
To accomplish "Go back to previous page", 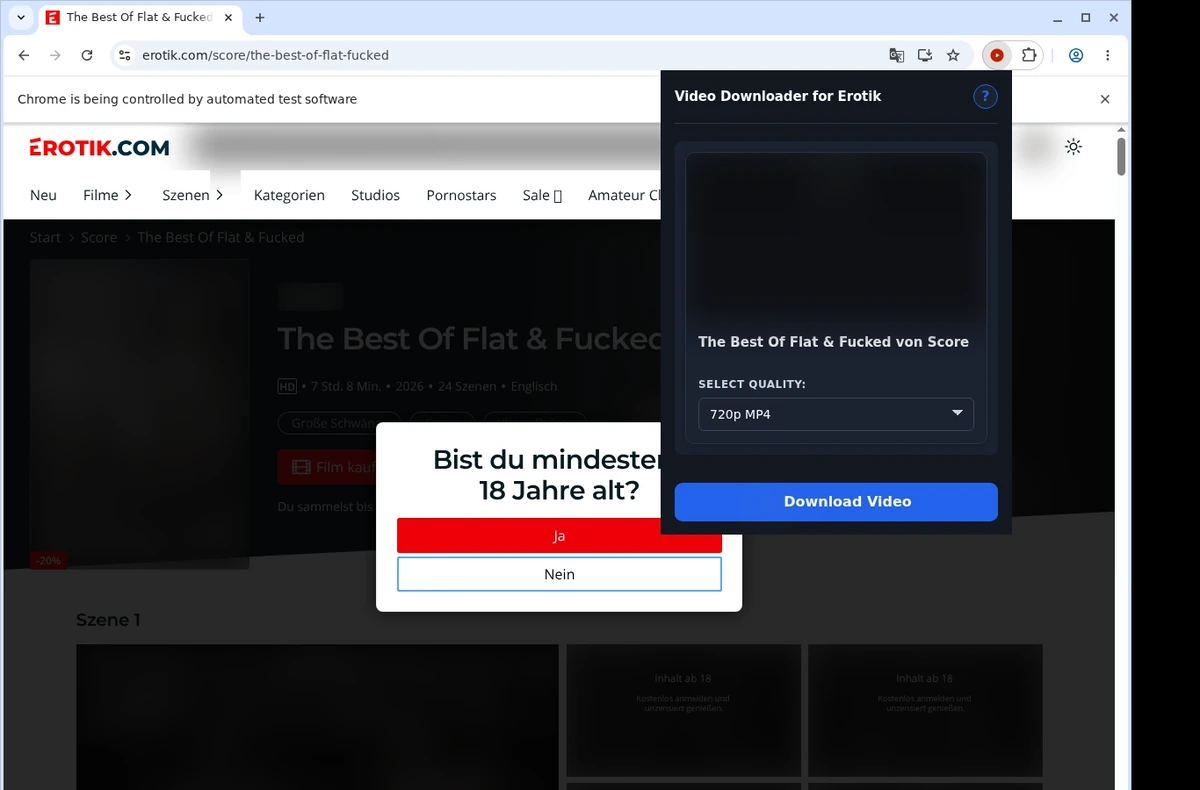I will pos(24,55).
